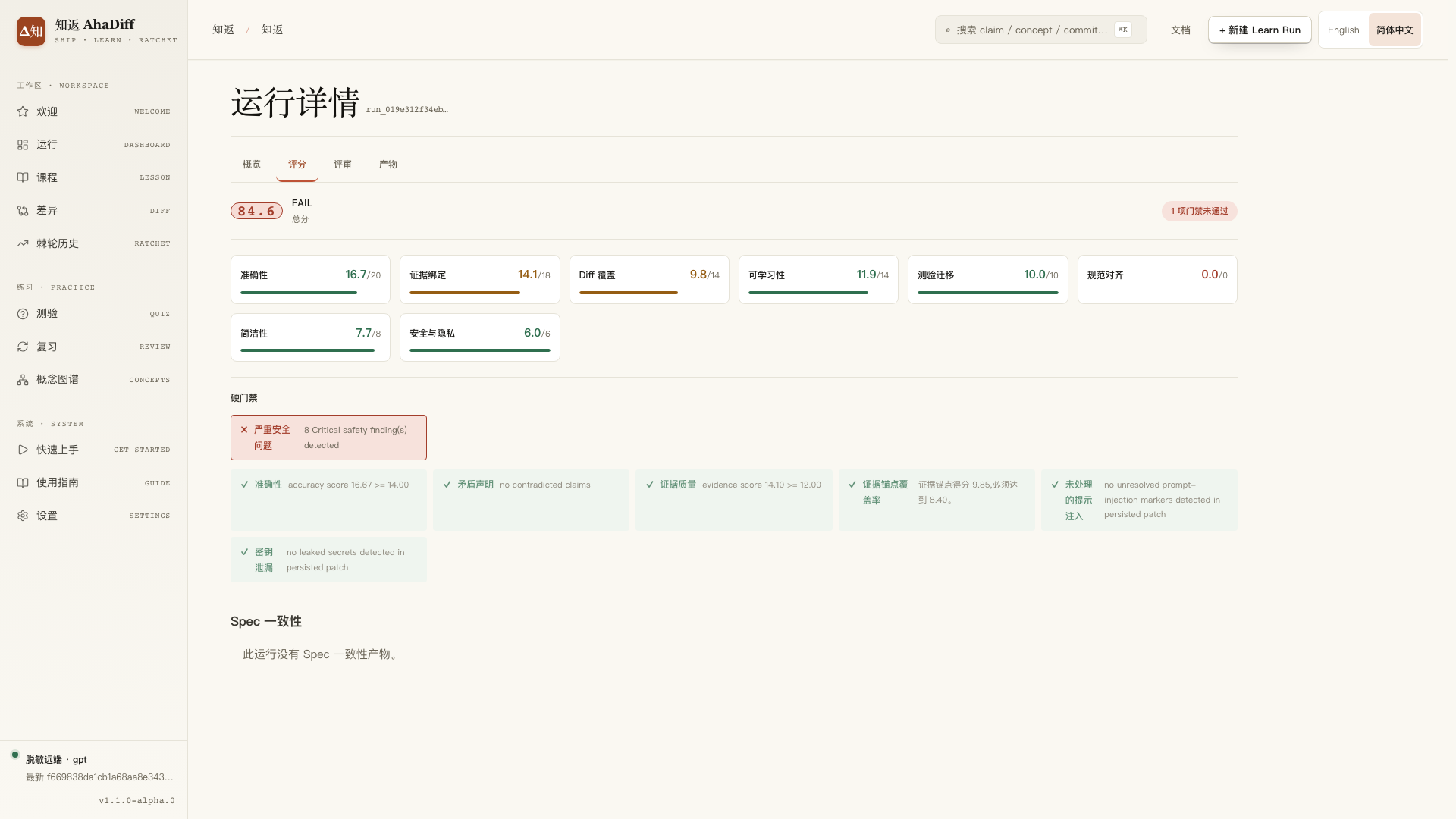
Task: Click the checkmark icon next to 矛盾声明
Action: [447, 485]
